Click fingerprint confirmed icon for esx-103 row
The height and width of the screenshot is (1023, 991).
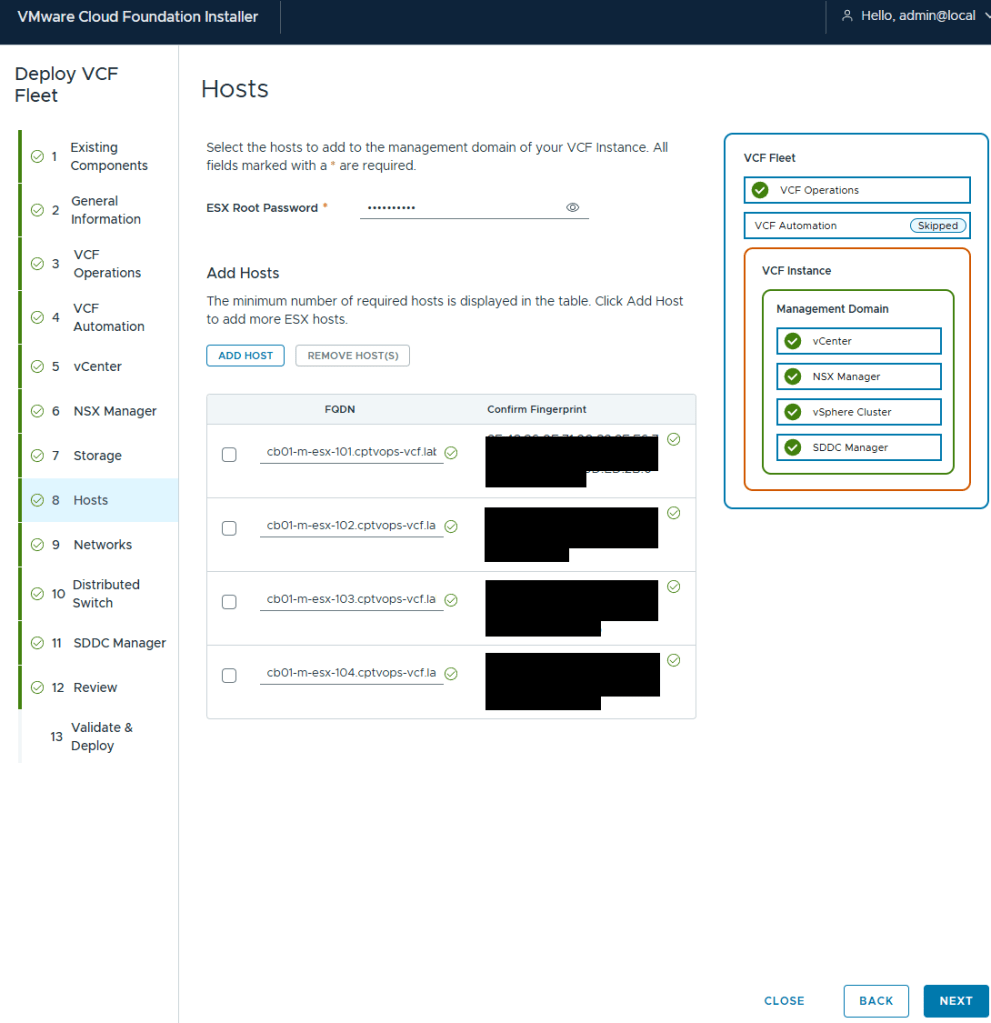674,587
